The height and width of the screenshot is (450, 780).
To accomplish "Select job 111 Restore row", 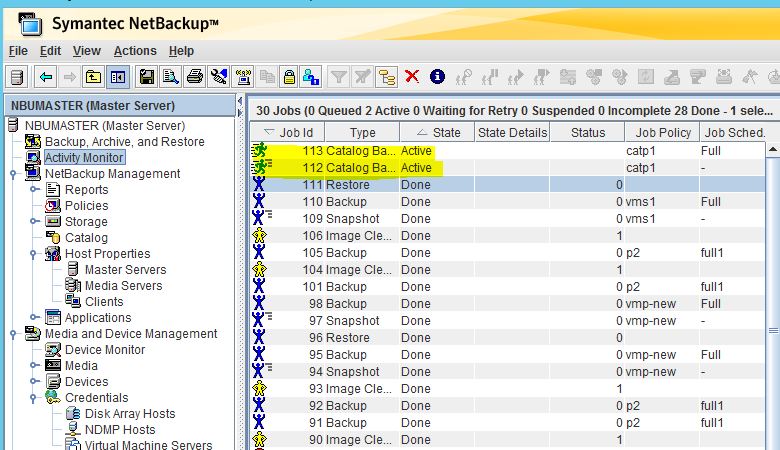I will [x=508, y=184].
